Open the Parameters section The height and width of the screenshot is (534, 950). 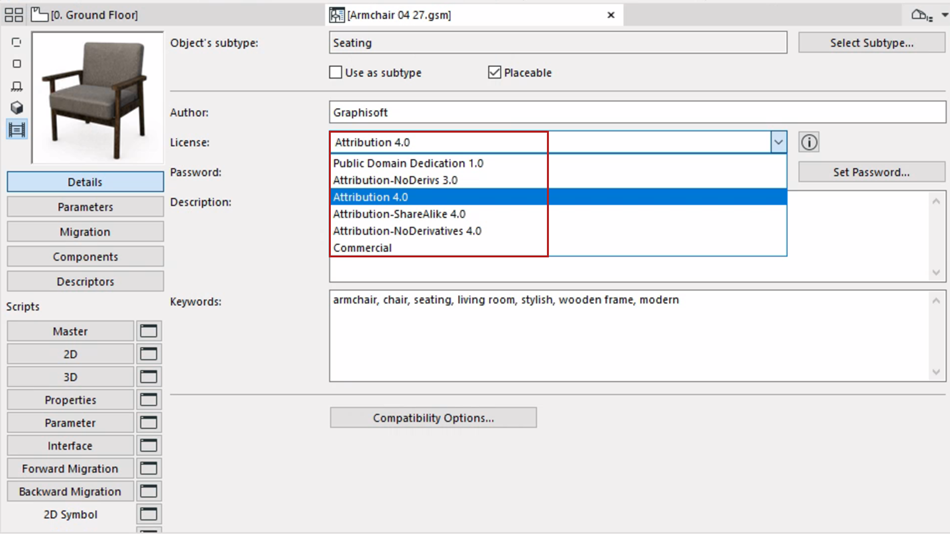(85, 207)
